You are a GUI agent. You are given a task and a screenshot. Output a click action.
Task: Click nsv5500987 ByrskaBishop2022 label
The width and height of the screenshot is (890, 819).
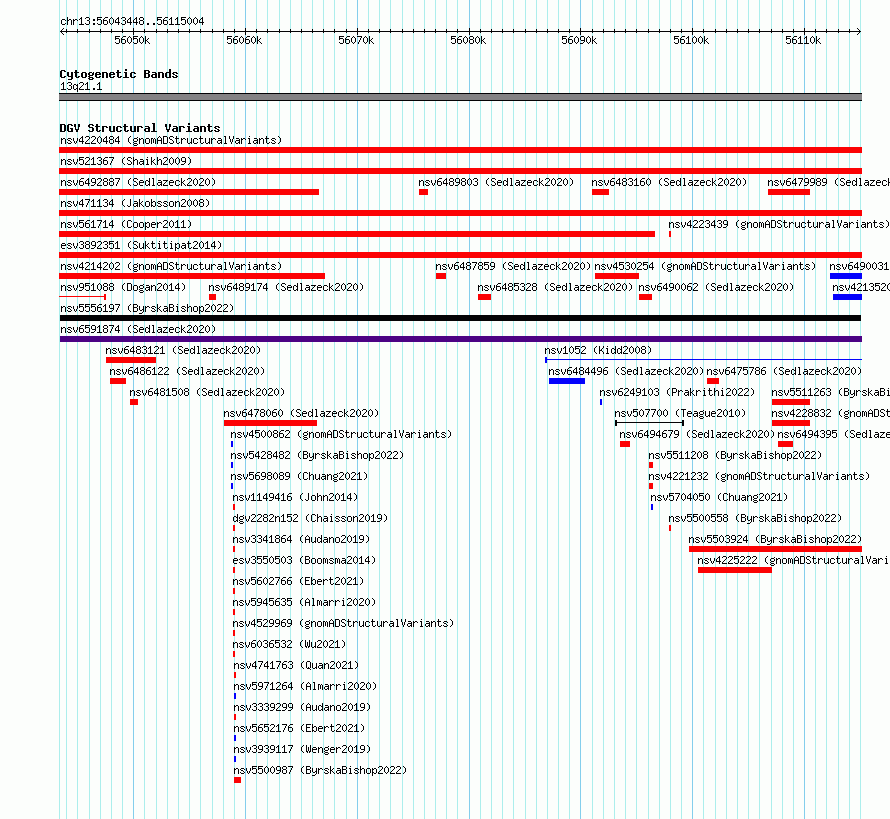click(320, 770)
